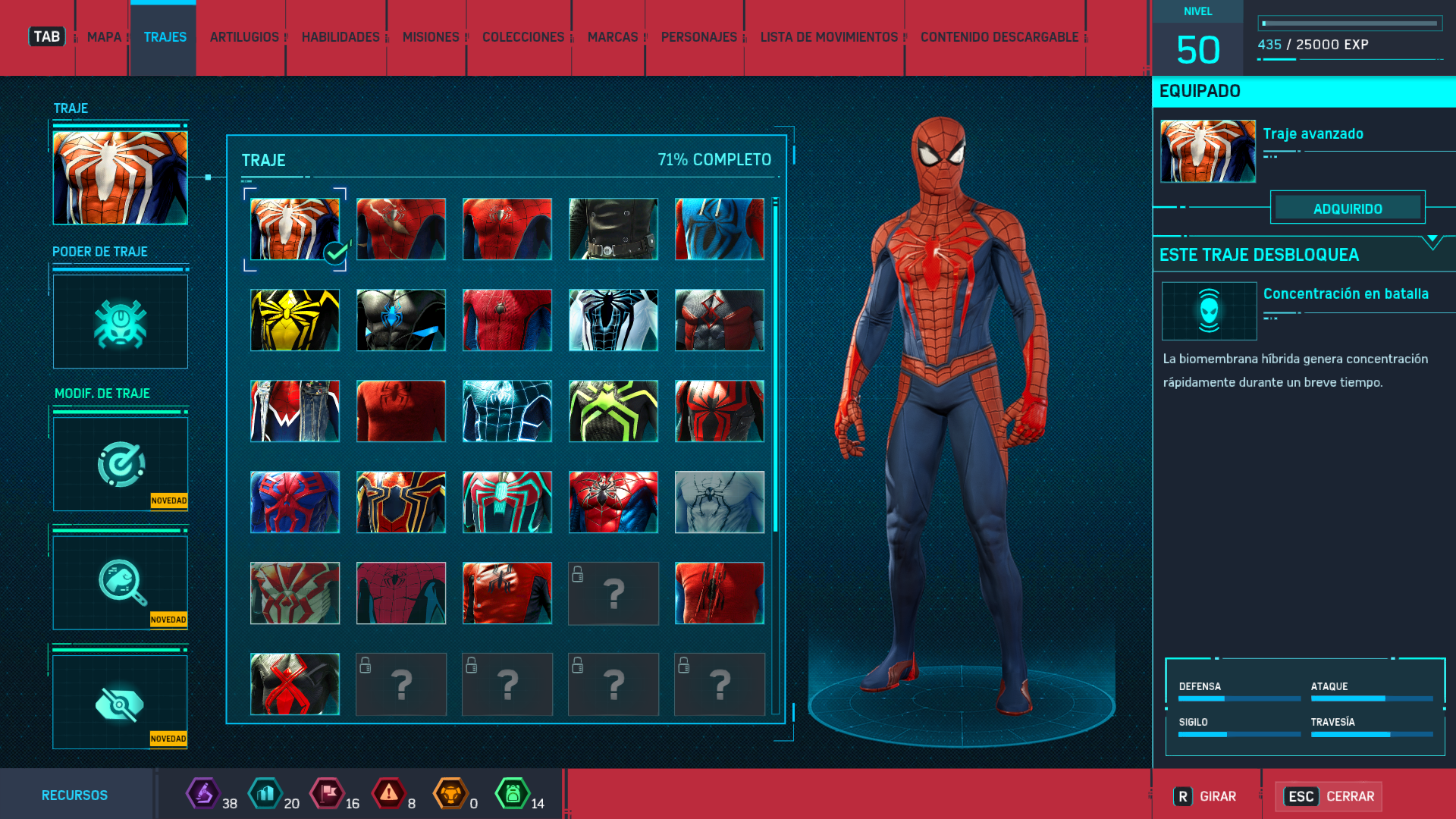
Task: Click the TAB key indicator
Action: [46, 36]
